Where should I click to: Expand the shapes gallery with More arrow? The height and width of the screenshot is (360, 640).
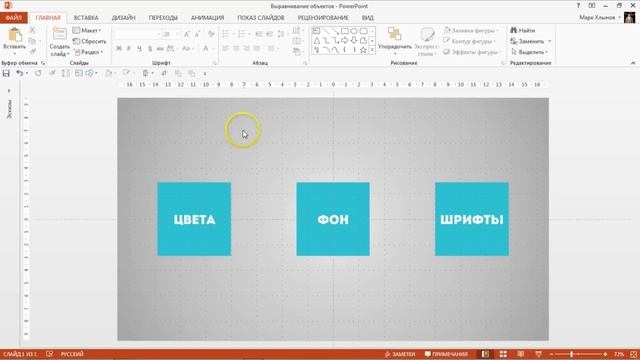pos(372,50)
